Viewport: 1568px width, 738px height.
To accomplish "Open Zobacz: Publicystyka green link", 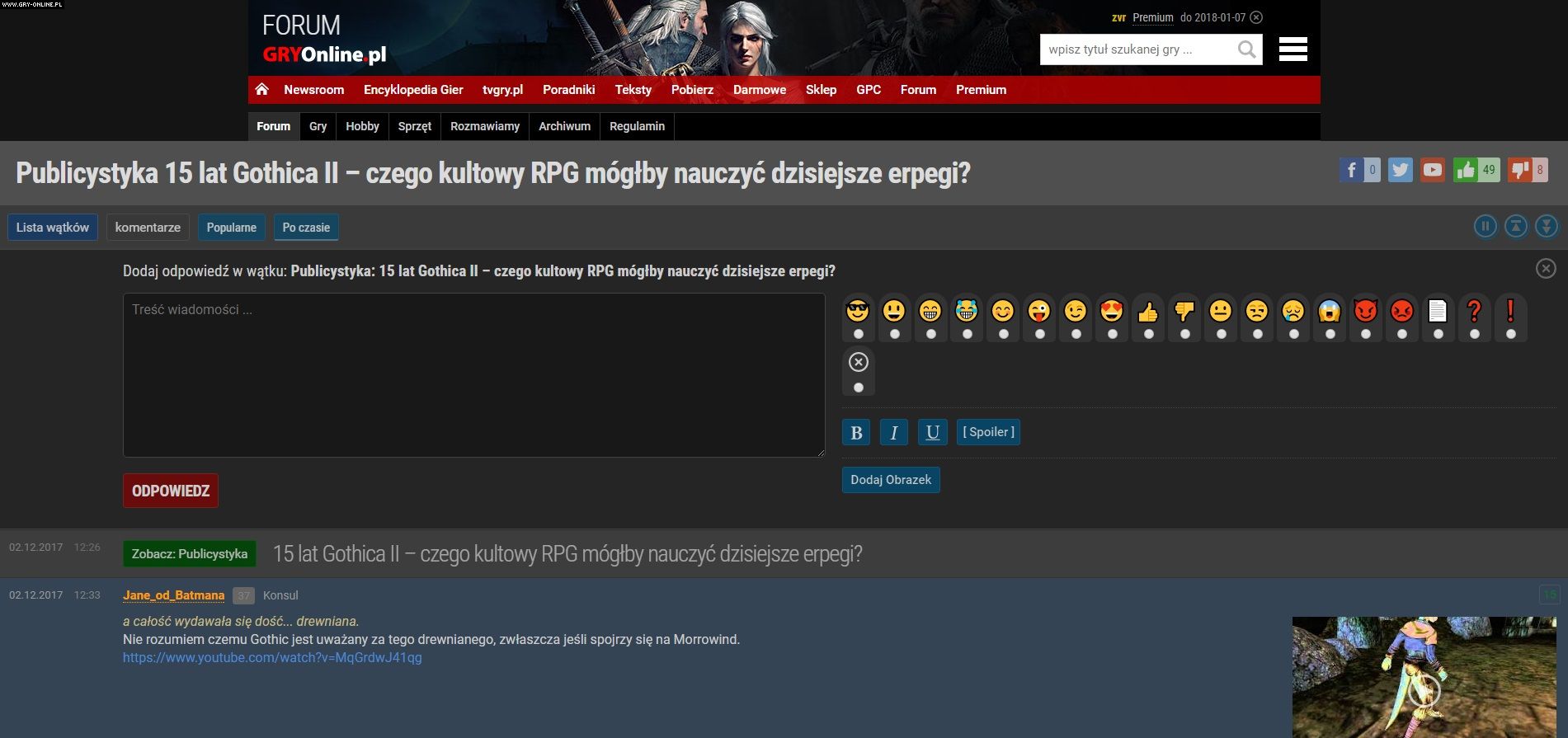I will (x=190, y=554).
